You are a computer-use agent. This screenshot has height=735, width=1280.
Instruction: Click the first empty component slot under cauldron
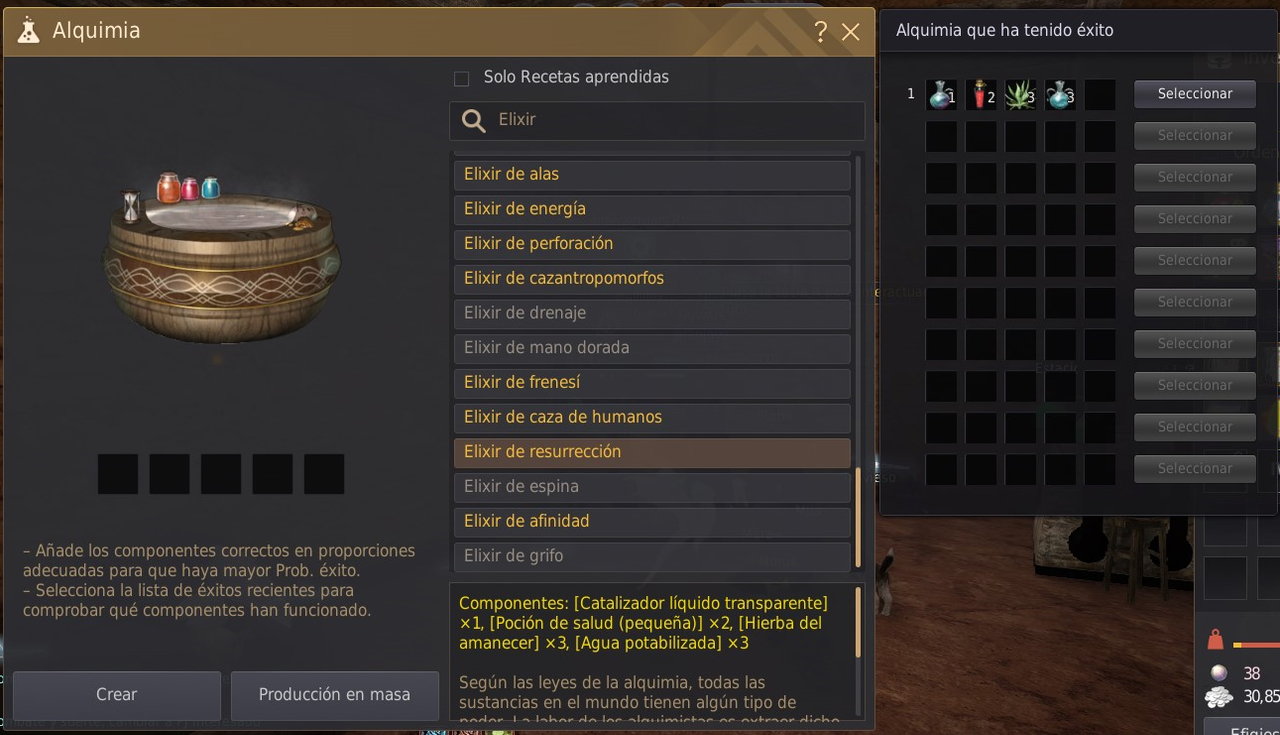coord(118,474)
